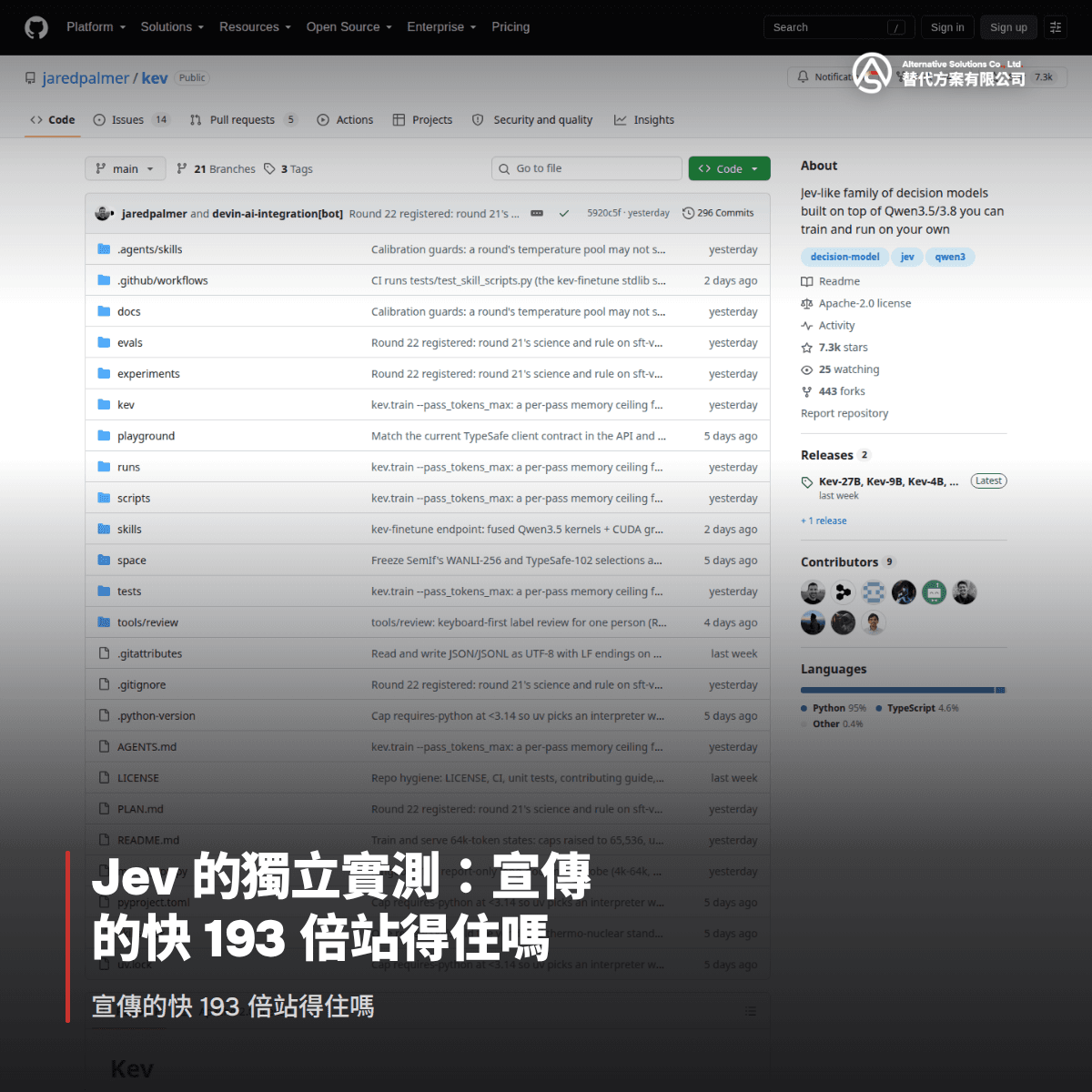
Task: Open the Pricing page
Action: coord(511,27)
